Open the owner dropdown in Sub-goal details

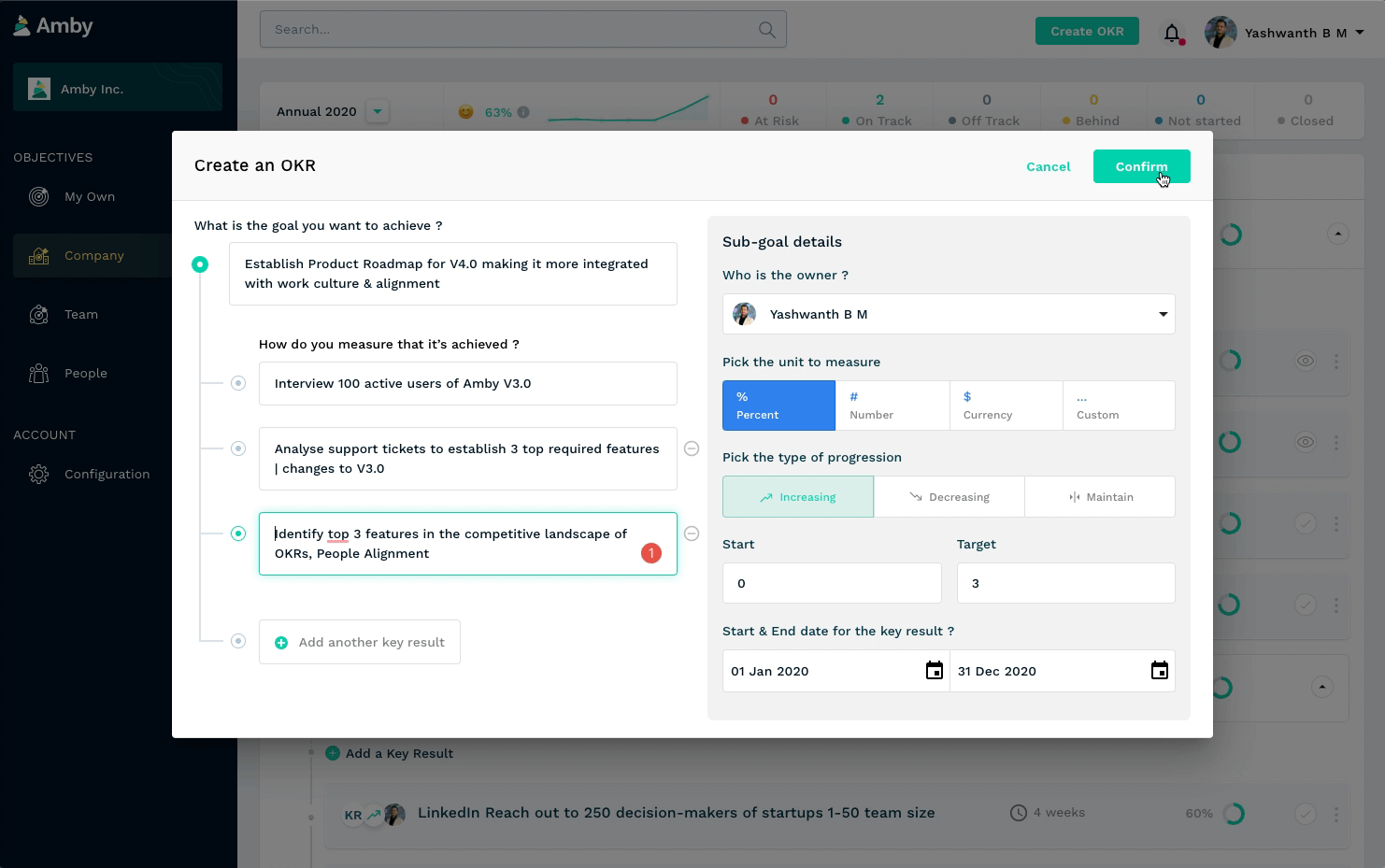coord(949,314)
